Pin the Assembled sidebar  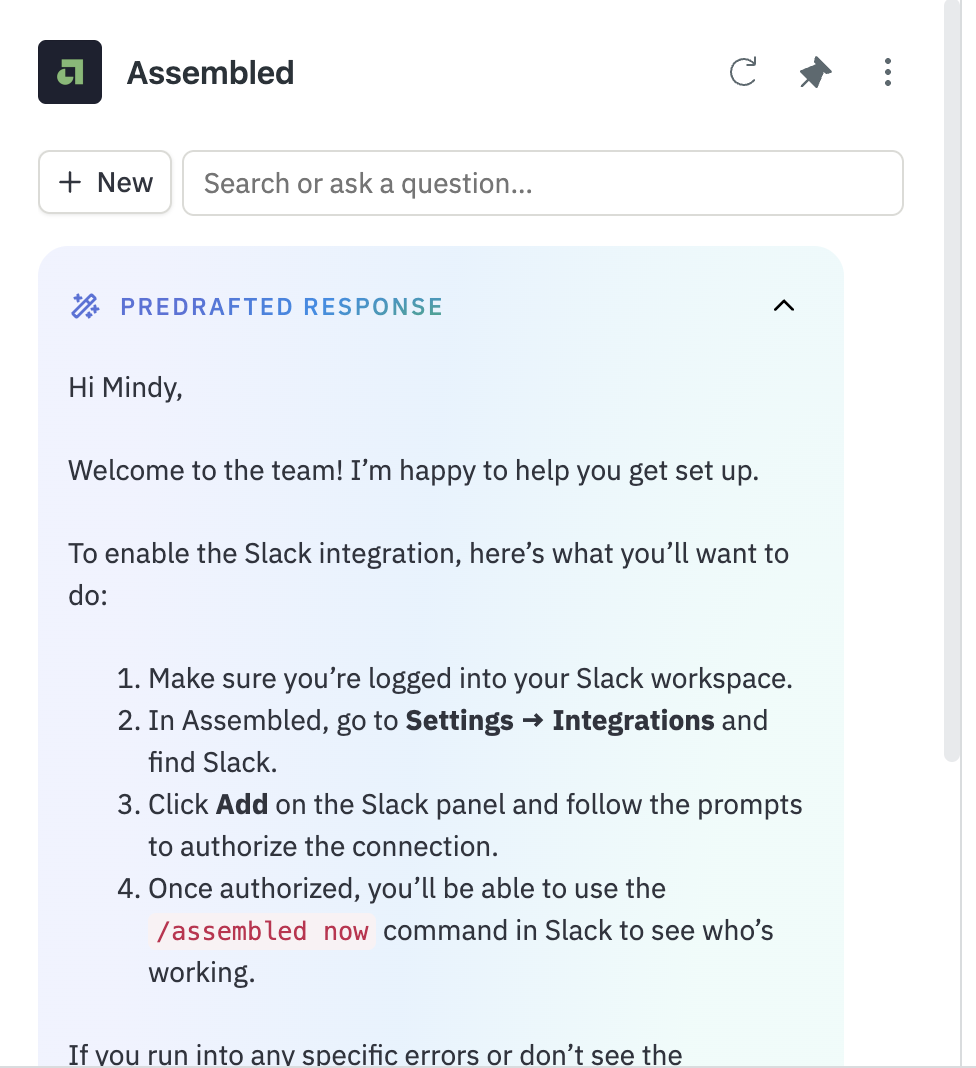coord(815,72)
